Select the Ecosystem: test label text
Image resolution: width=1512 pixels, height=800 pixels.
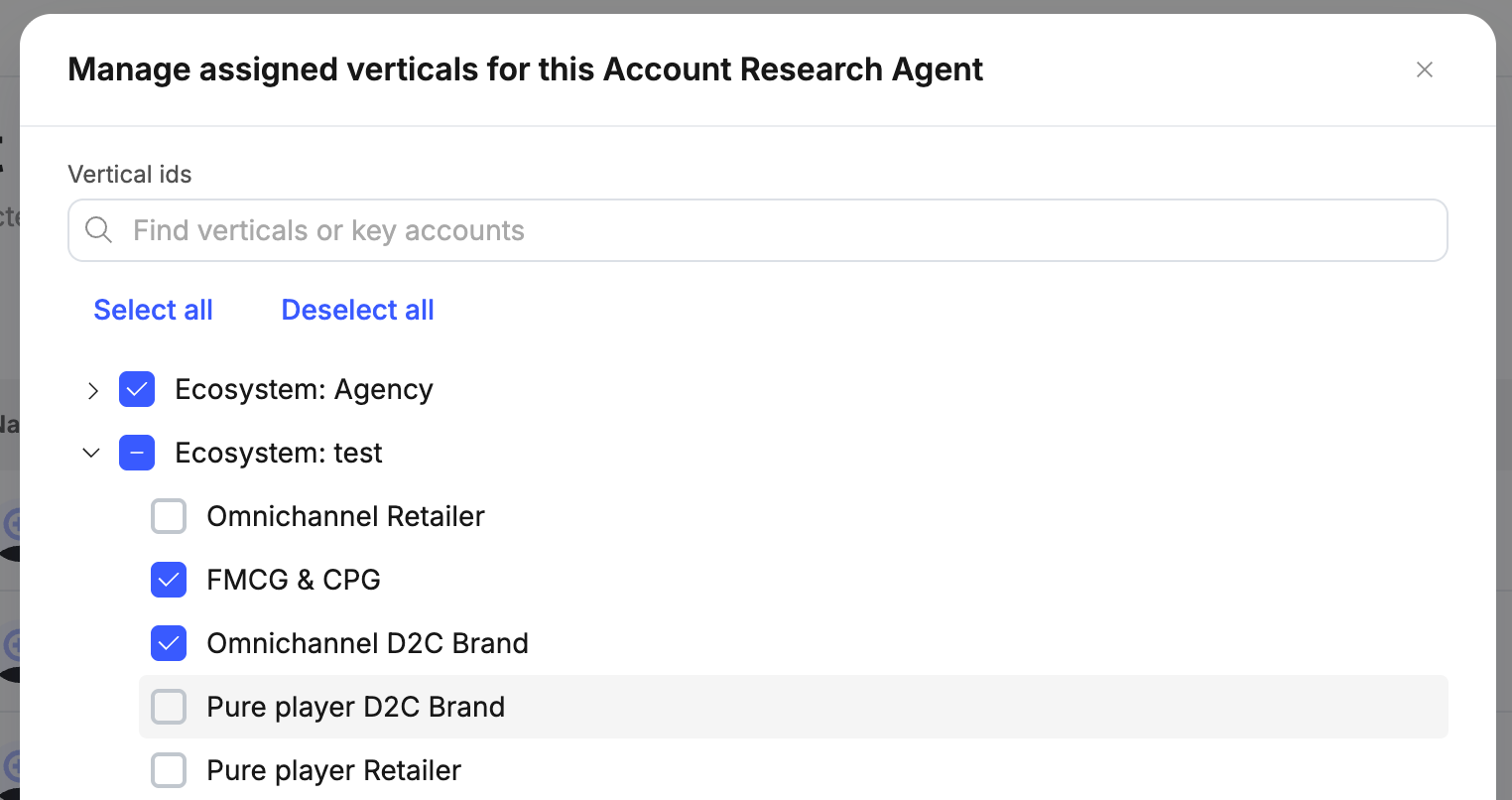pos(278,453)
